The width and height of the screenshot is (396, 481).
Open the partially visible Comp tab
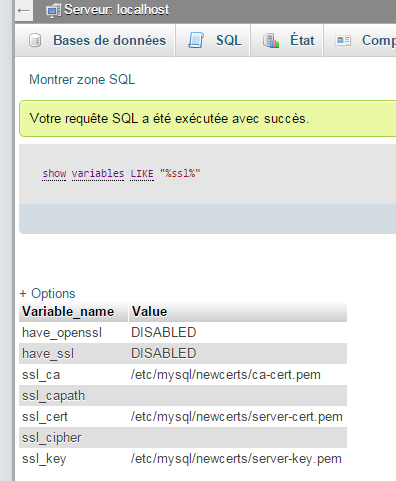[360, 40]
